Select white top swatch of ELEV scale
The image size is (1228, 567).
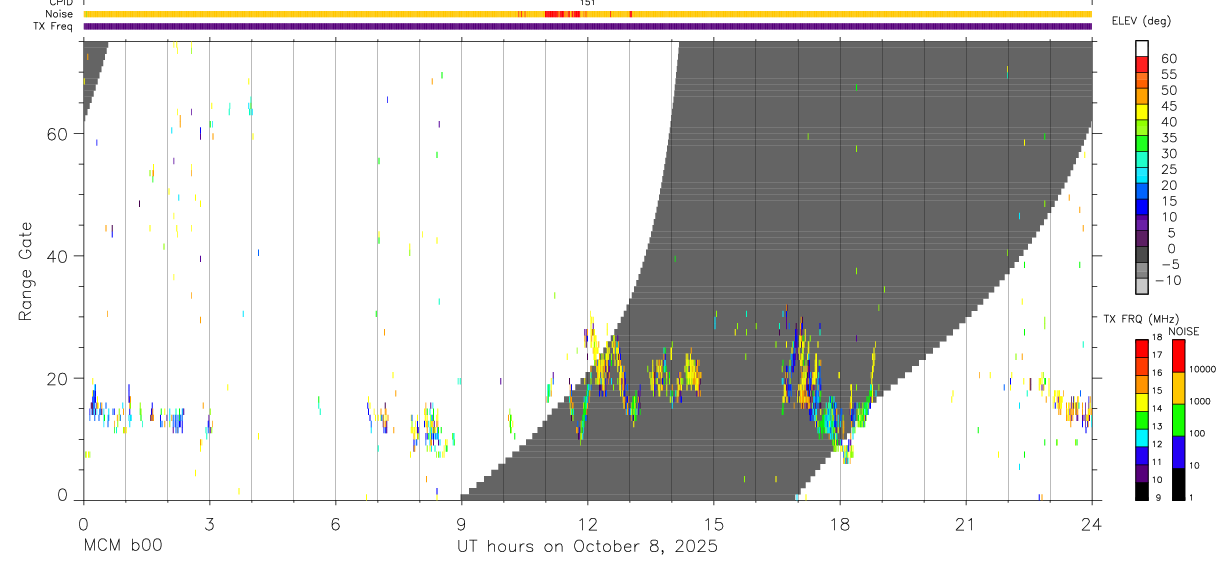click(1142, 48)
